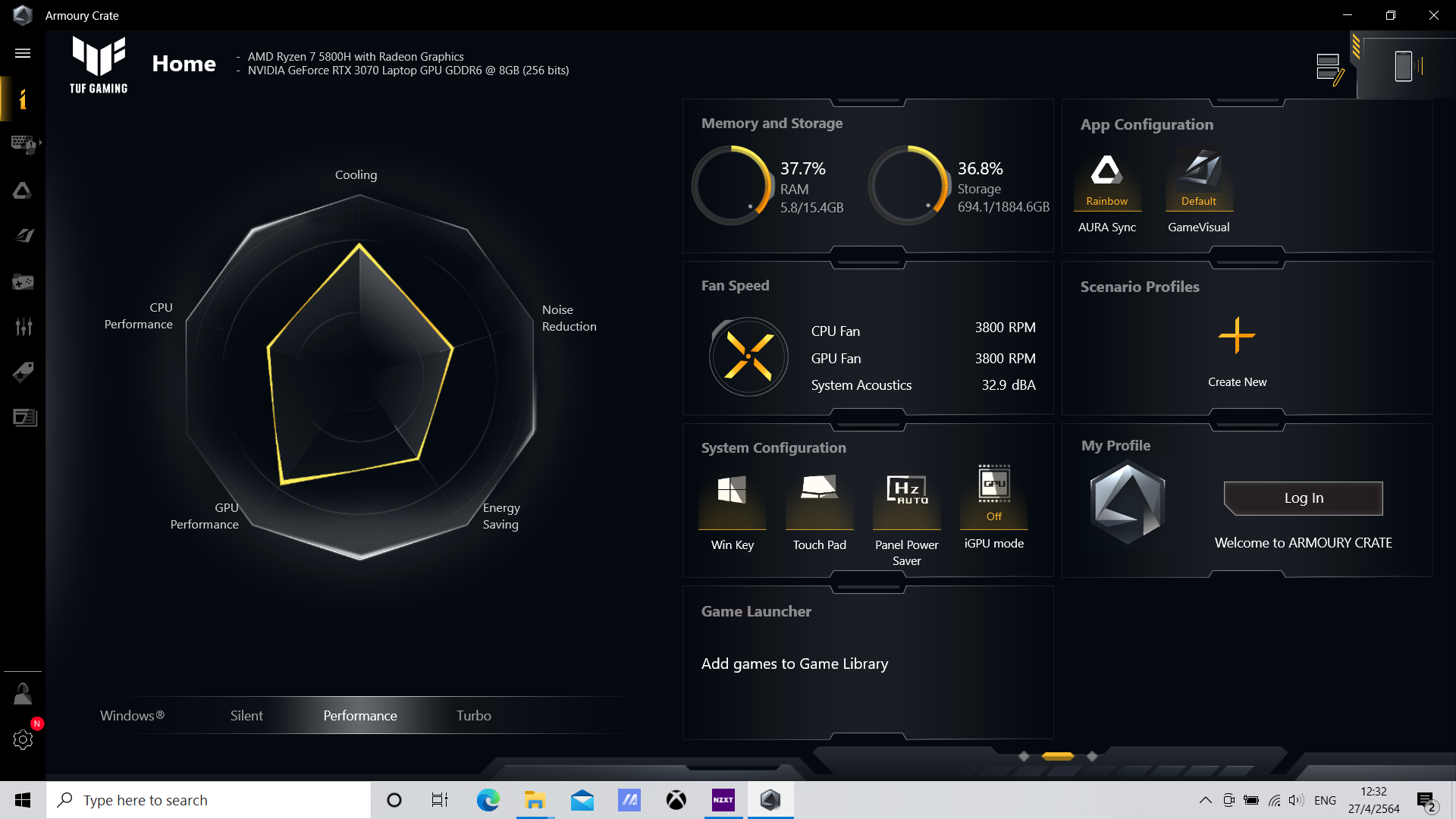
Task: Open NZXT CAM from the taskbar
Action: click(x=723, y=800)
